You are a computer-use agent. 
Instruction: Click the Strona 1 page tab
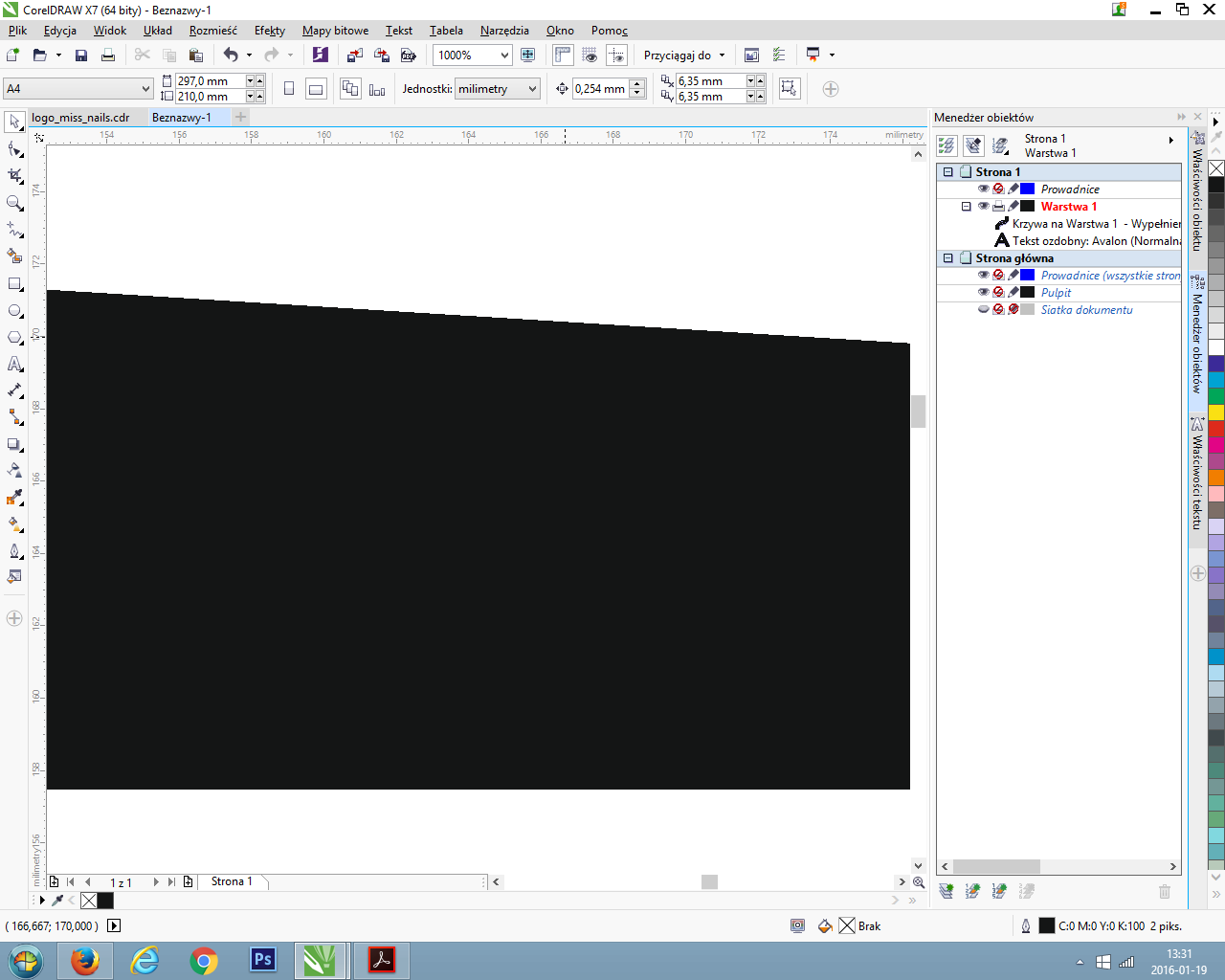[x=232, y=881]
